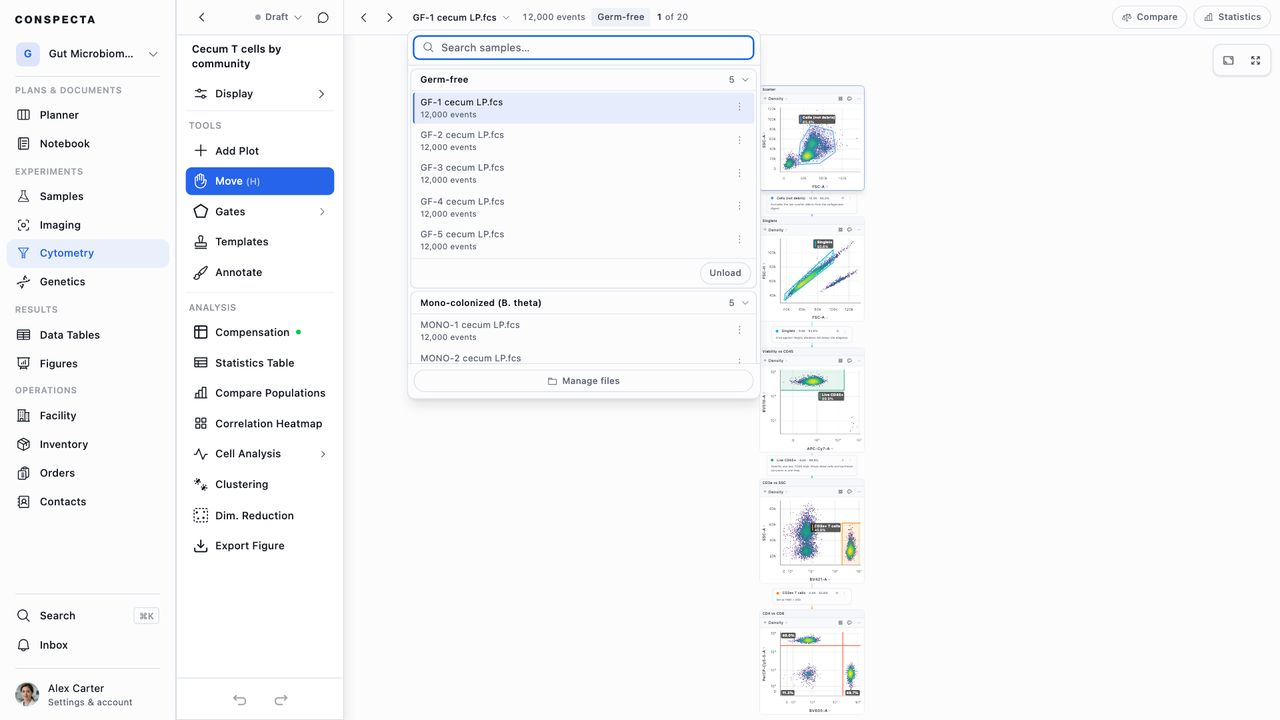Go to the previous sample arrow
This screenshot has width=1280, height=720.
364,17
